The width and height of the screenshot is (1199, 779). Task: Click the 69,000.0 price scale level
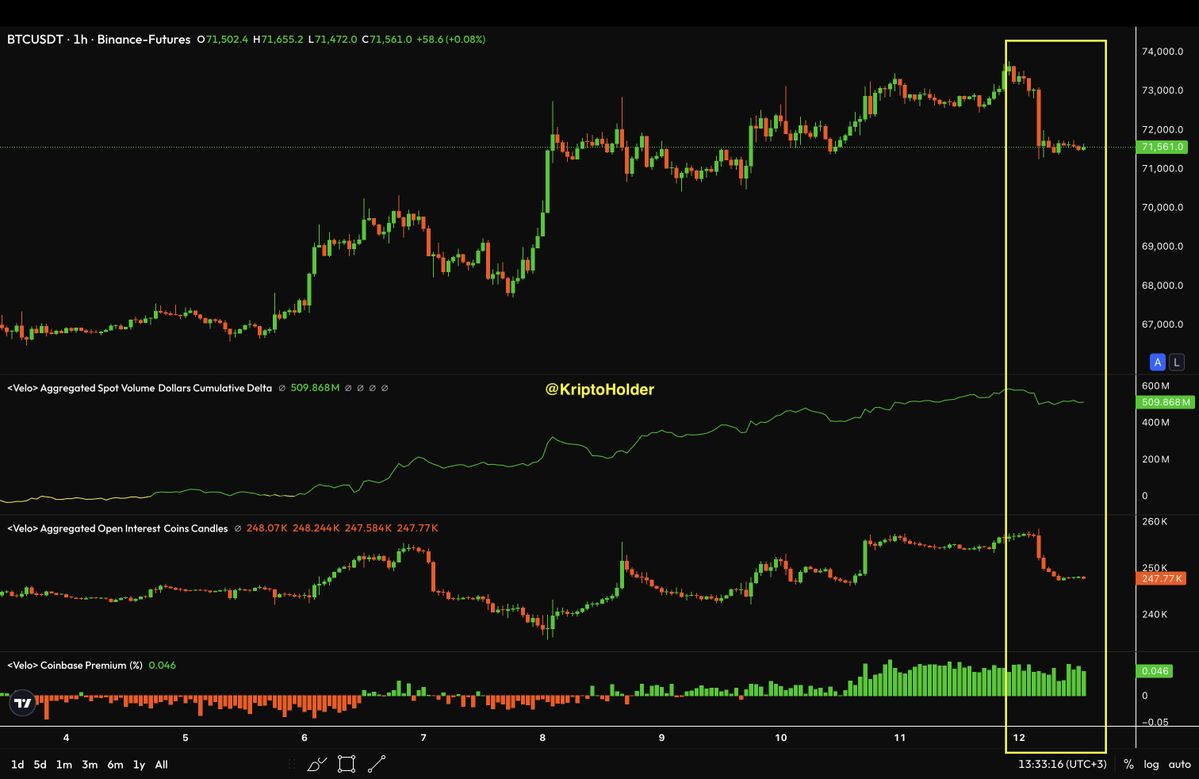pos(1162,246)
